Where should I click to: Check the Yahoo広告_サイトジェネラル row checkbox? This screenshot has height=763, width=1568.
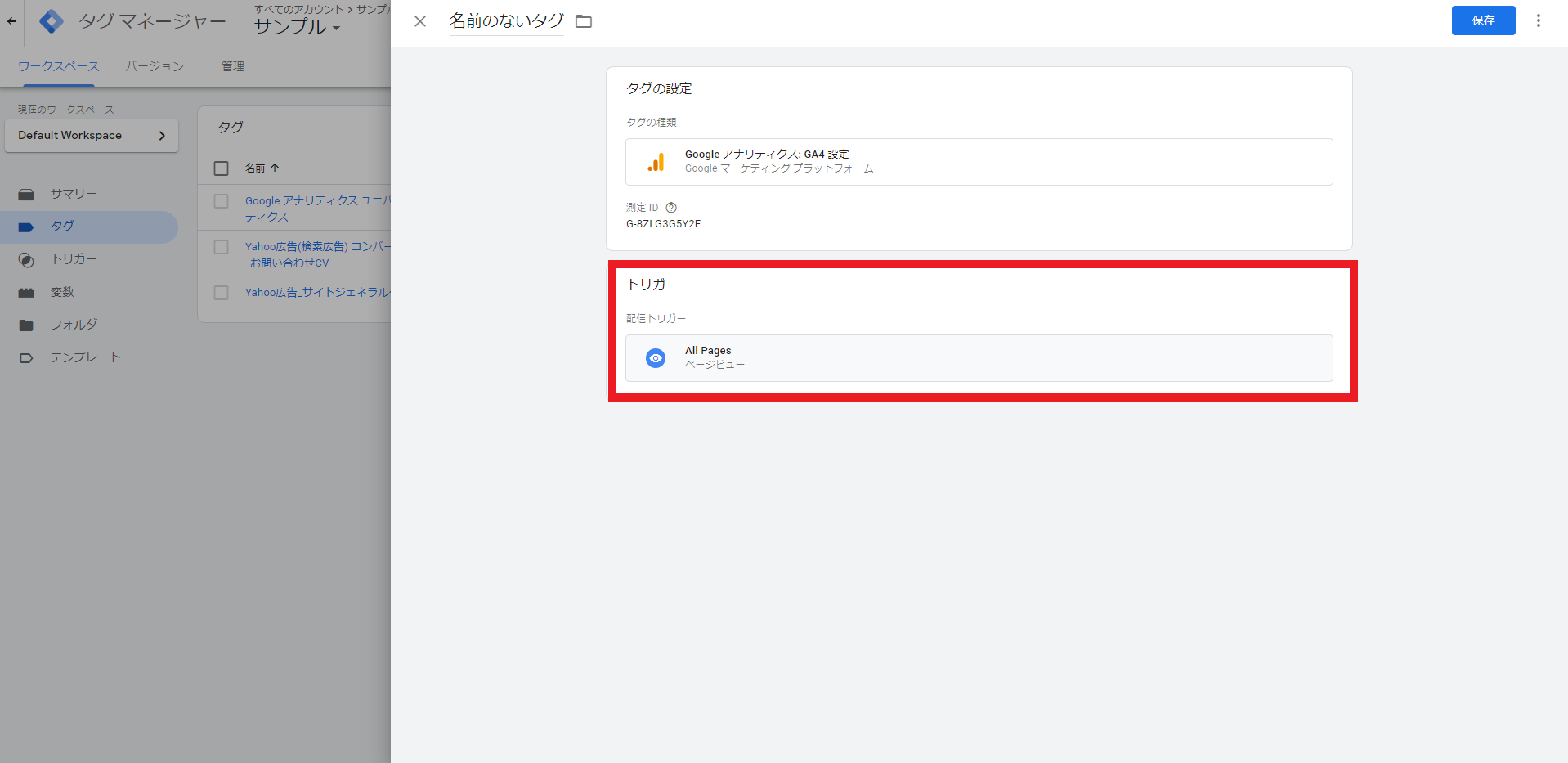click(x=221, y=293)
